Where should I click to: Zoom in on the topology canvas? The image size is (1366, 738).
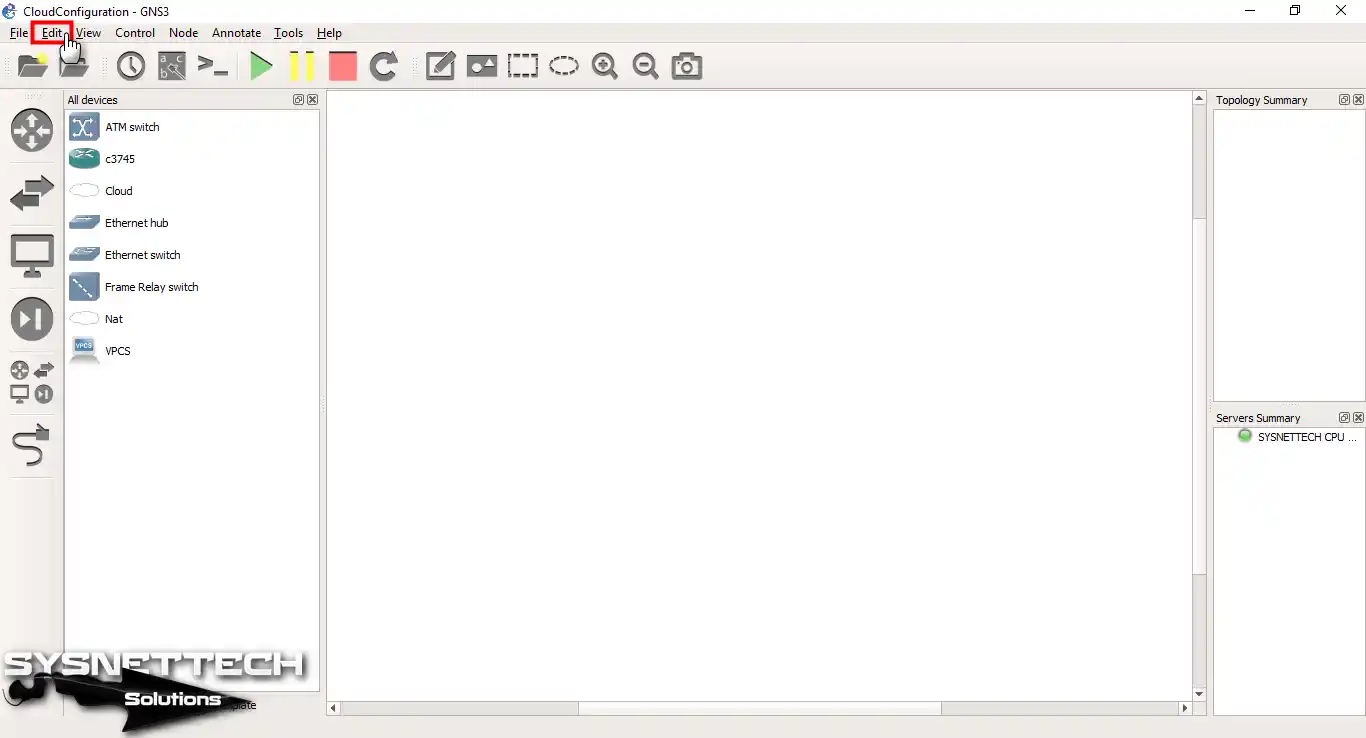pos(604,66)
